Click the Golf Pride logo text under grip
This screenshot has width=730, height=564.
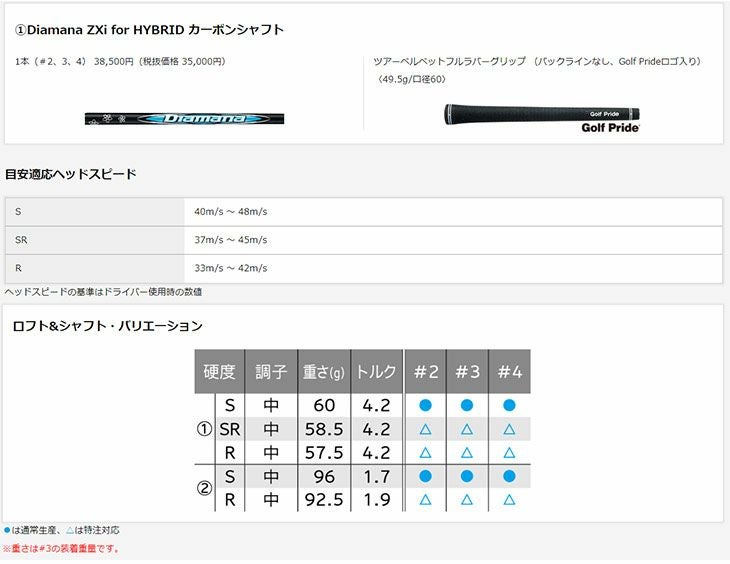[610, 128]
